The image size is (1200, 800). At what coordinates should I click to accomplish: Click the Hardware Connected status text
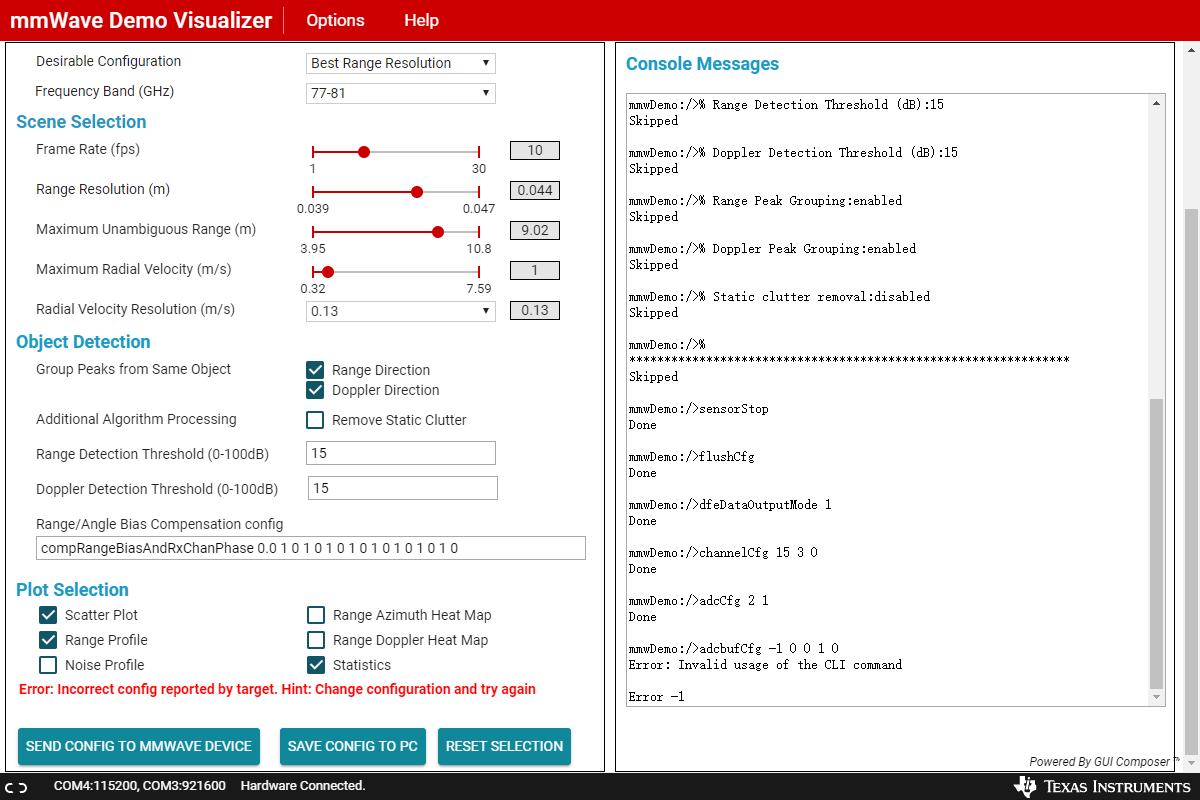(x=303, y=786)
